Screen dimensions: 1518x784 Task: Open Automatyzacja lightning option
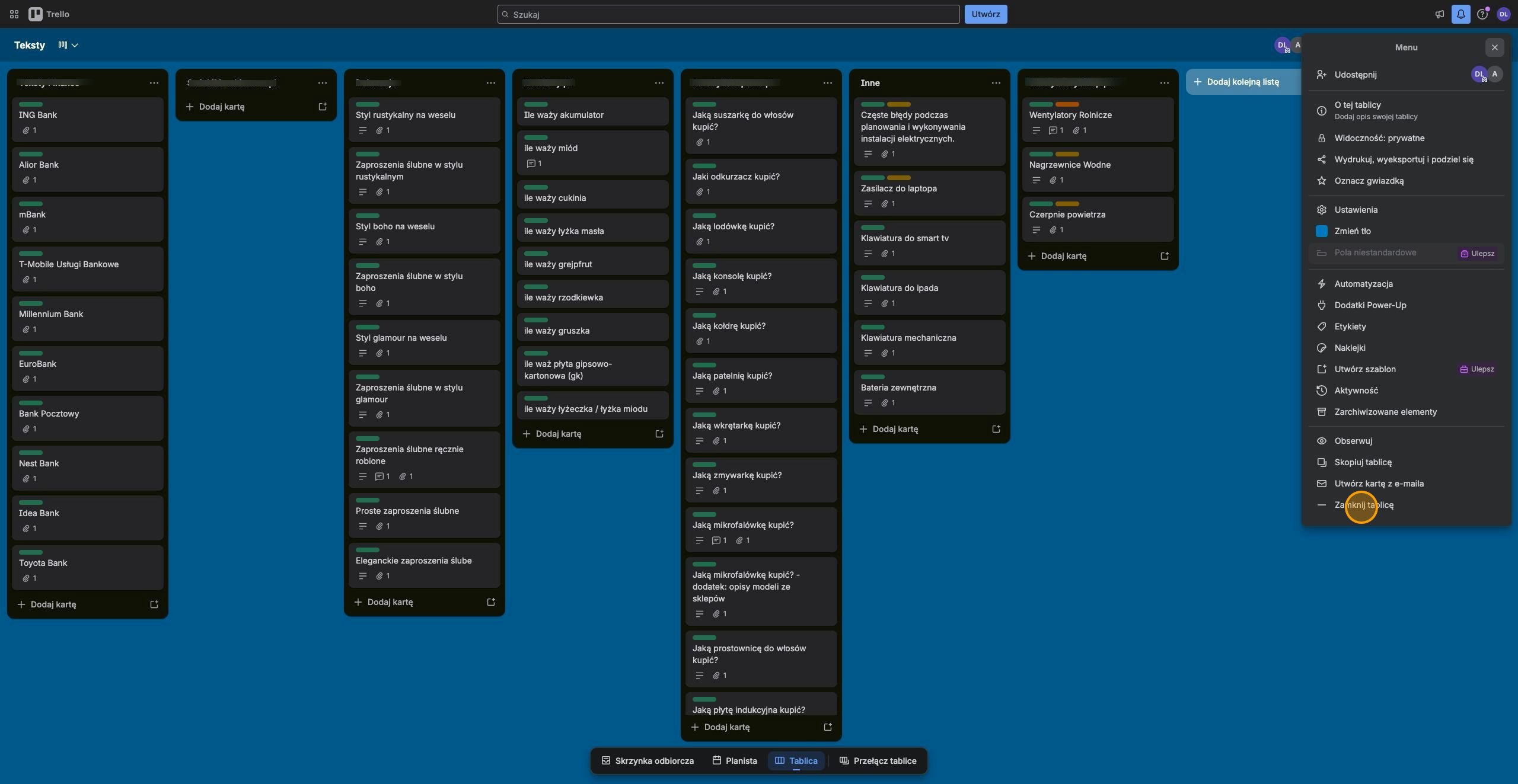pyautogui.click(x=1407, y=284)
